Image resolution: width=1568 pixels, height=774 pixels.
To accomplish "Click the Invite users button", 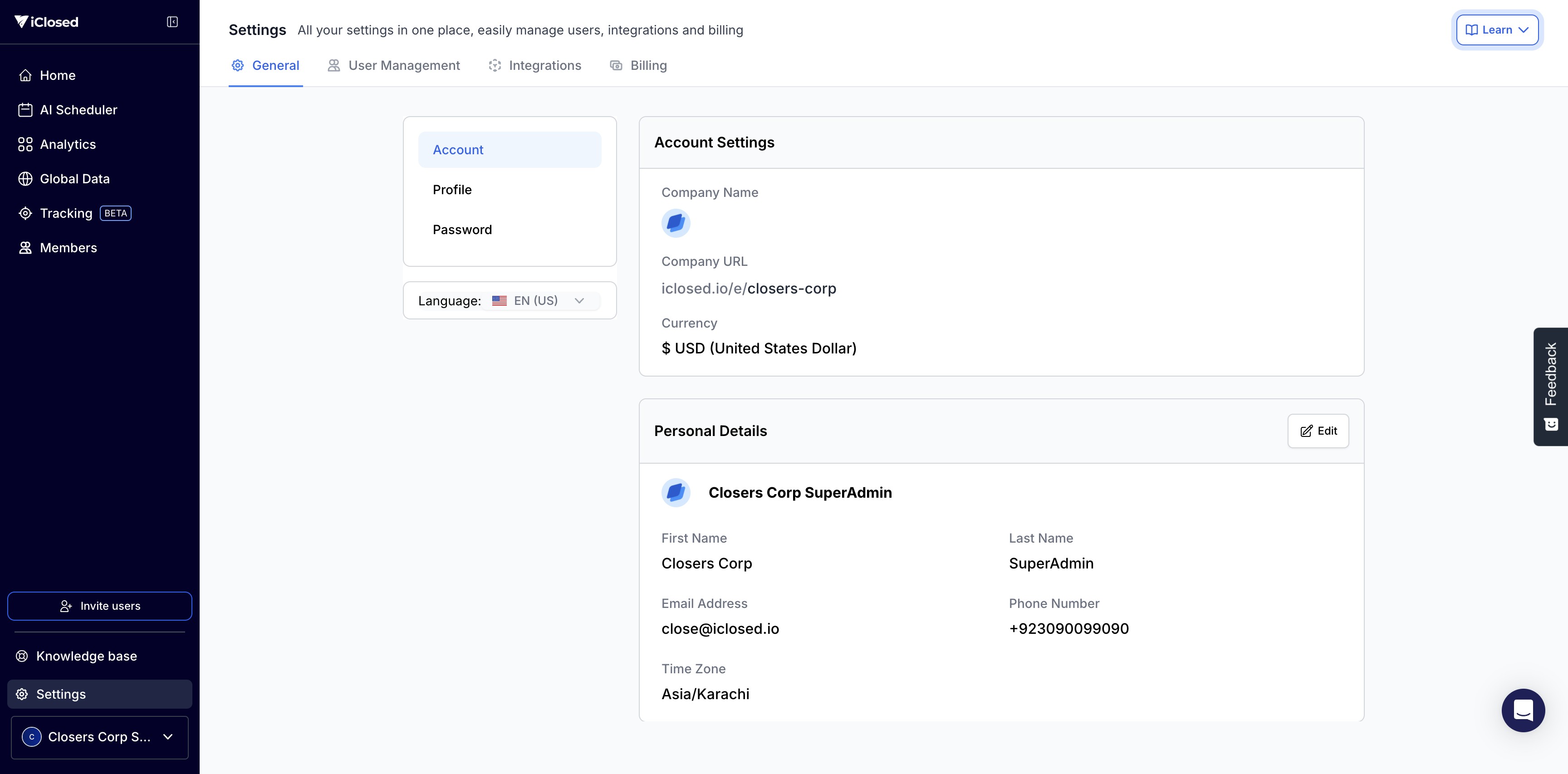I will point(100,606).
